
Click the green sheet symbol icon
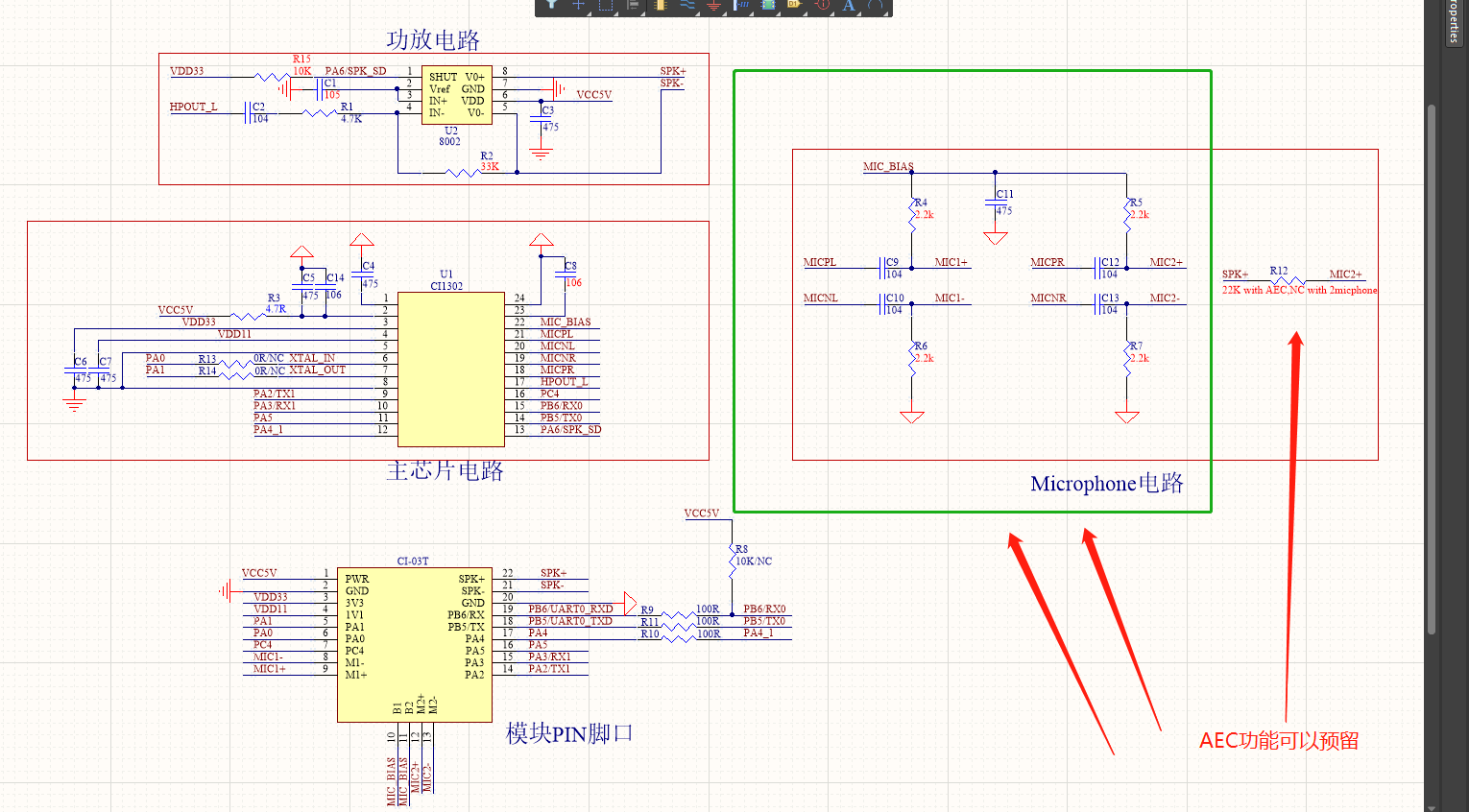coord(768,5)
